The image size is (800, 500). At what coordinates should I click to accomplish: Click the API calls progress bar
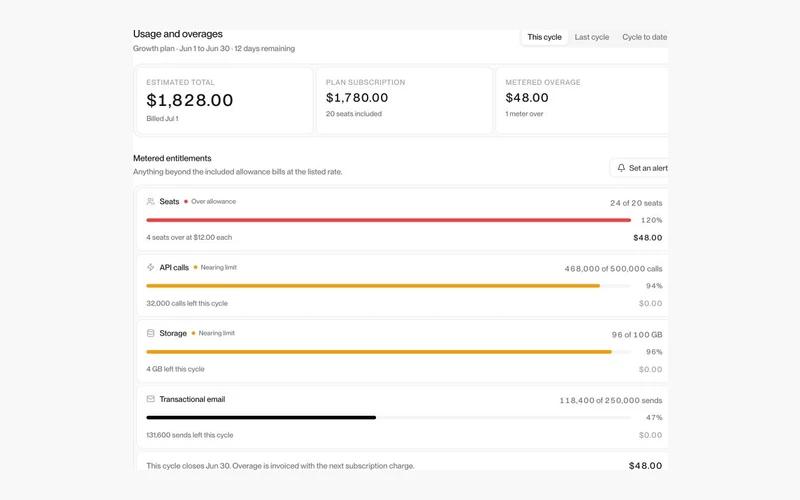point(388,286)
